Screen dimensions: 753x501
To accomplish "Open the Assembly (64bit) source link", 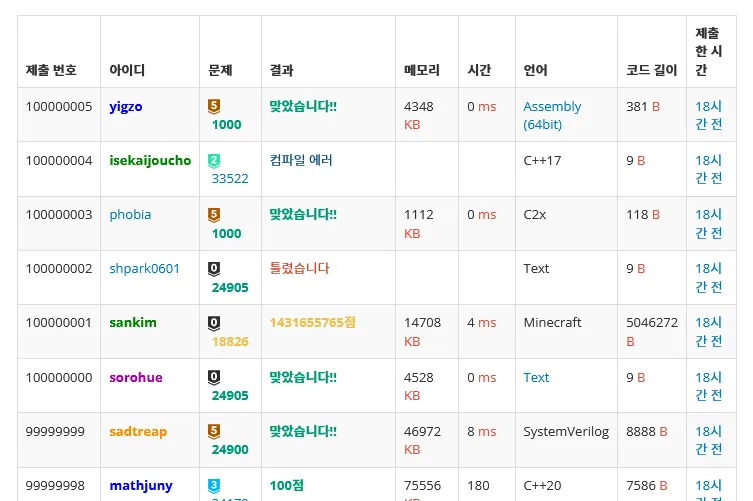I will [552, 116].
